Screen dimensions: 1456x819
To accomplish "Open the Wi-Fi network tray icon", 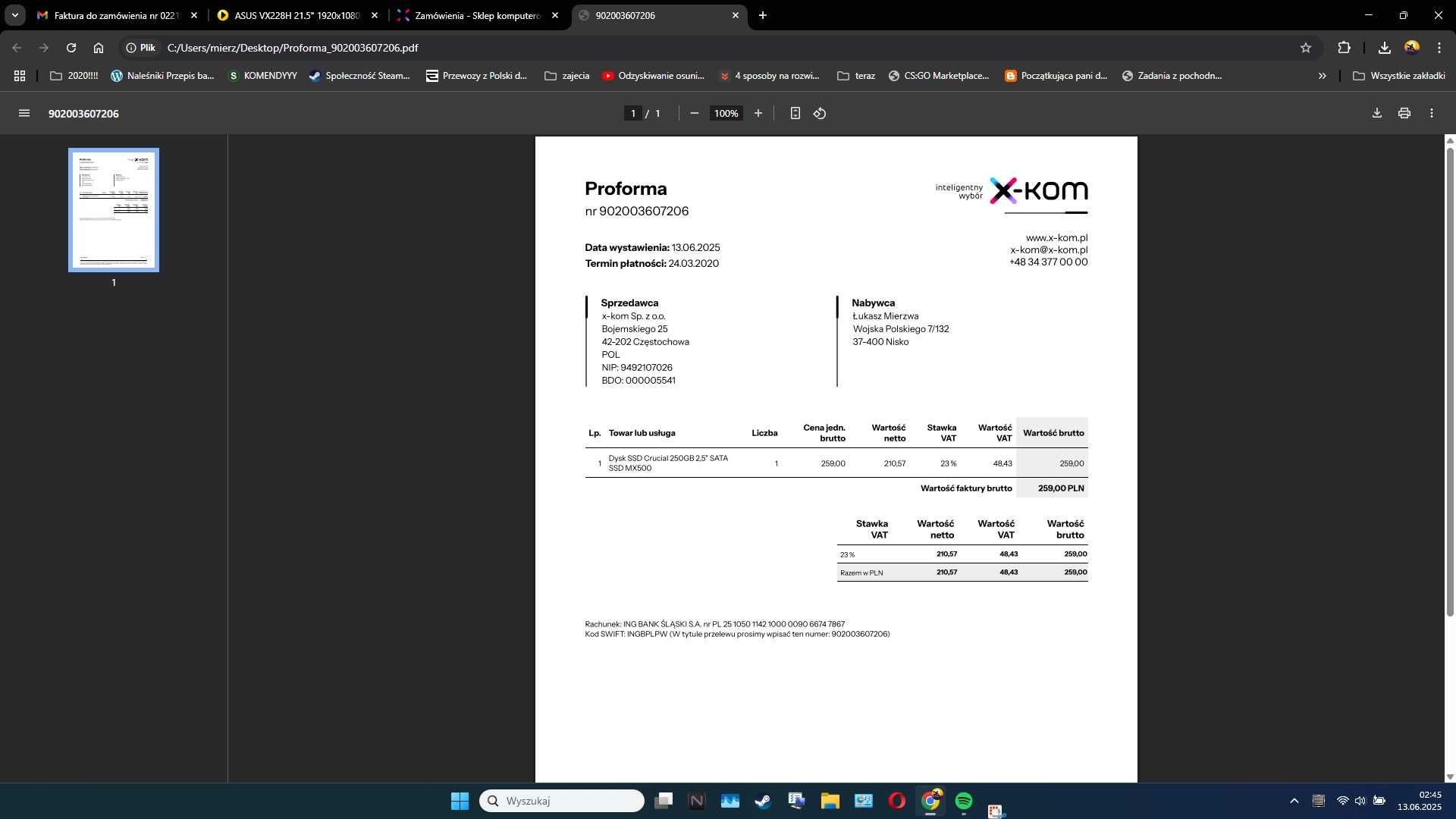I will (1342, 801).
